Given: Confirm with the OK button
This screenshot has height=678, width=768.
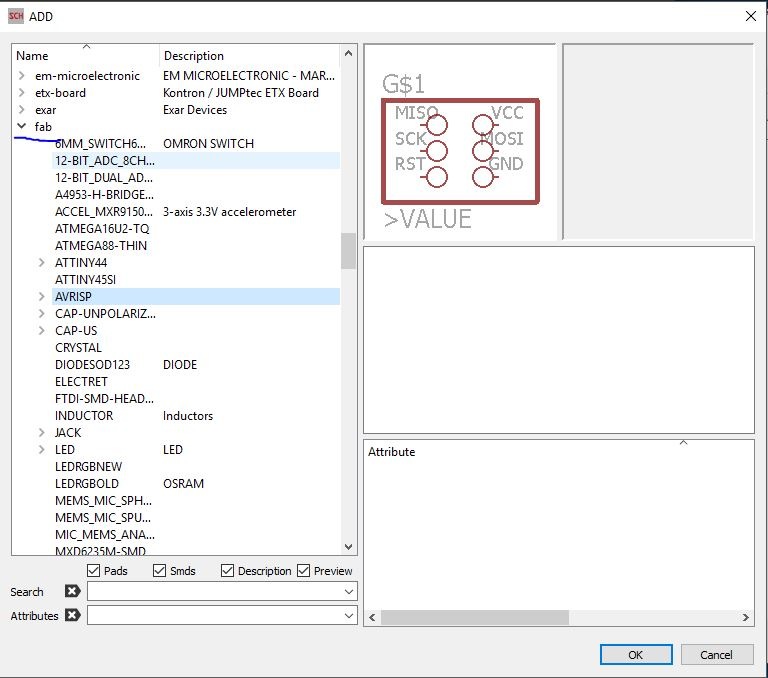Looking at the screenshot, I should pos(636,655).
